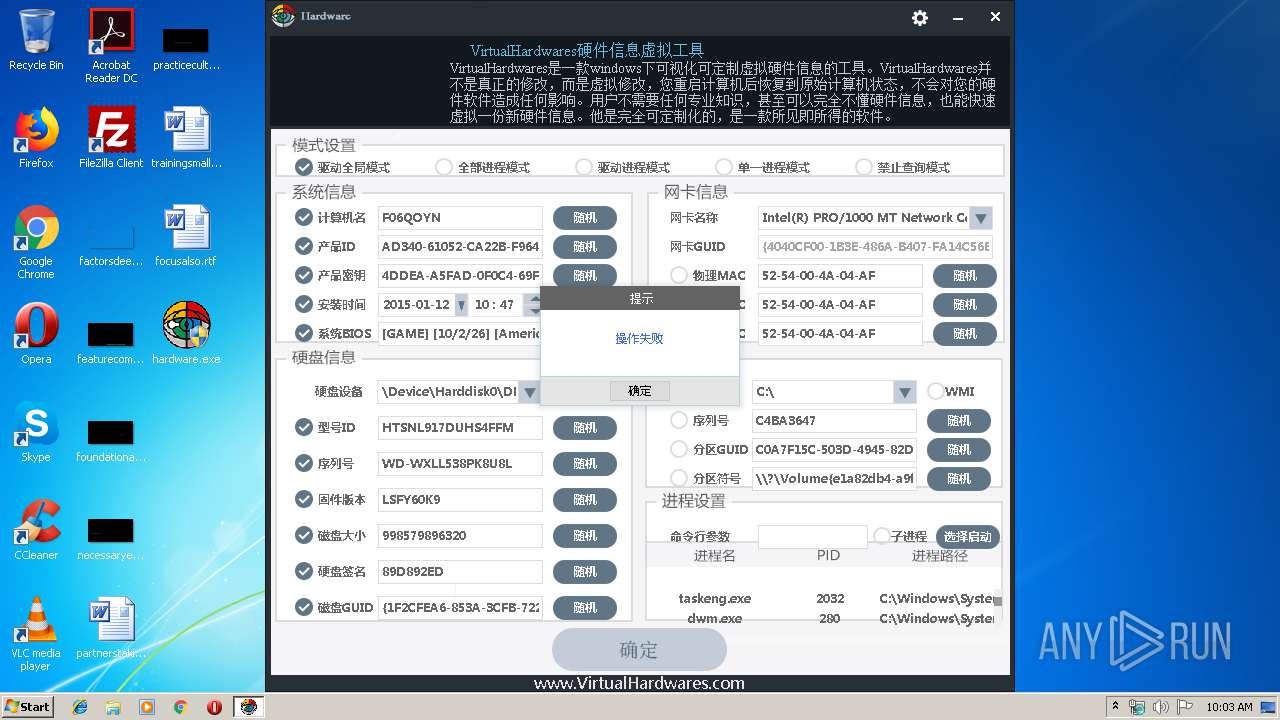Enable the WMI radio option
The height and width of the screenshot is (720, 1280).
point(936,391)
